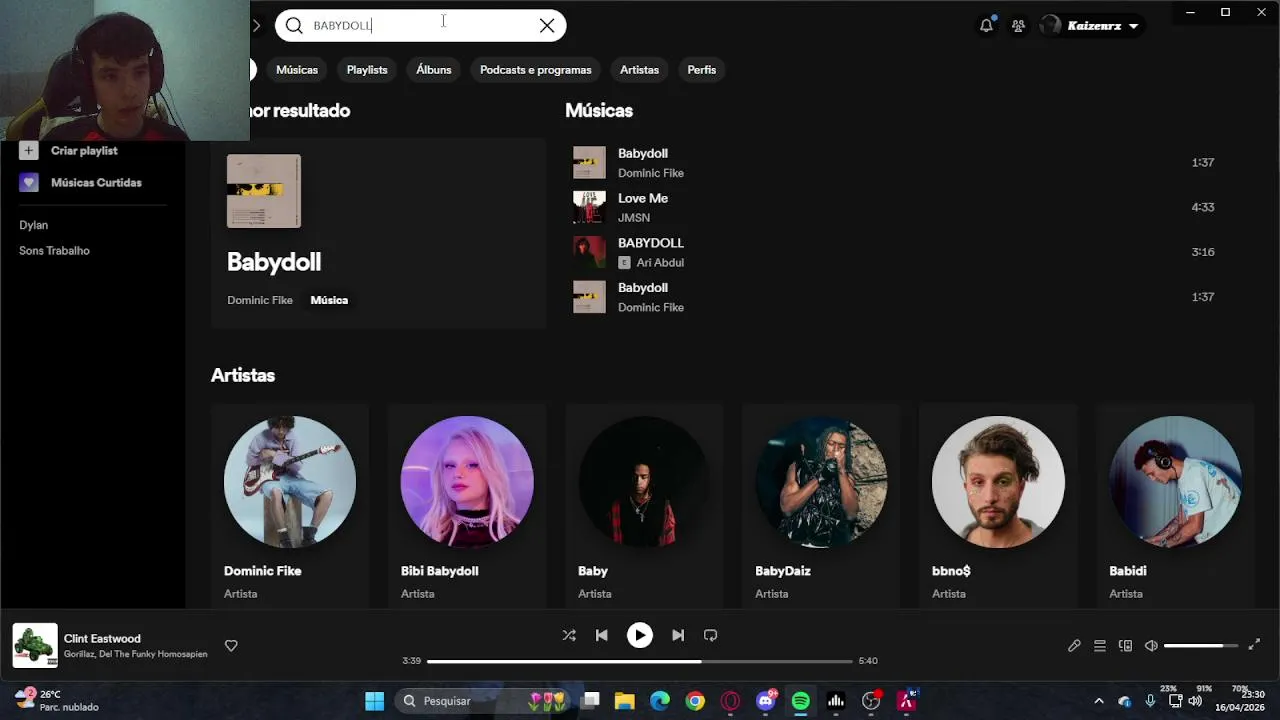The height and width of the screenshot is (720, 1280).
Task: Like Clint Eastwood with the heart icon
Action: coord(231,646)
